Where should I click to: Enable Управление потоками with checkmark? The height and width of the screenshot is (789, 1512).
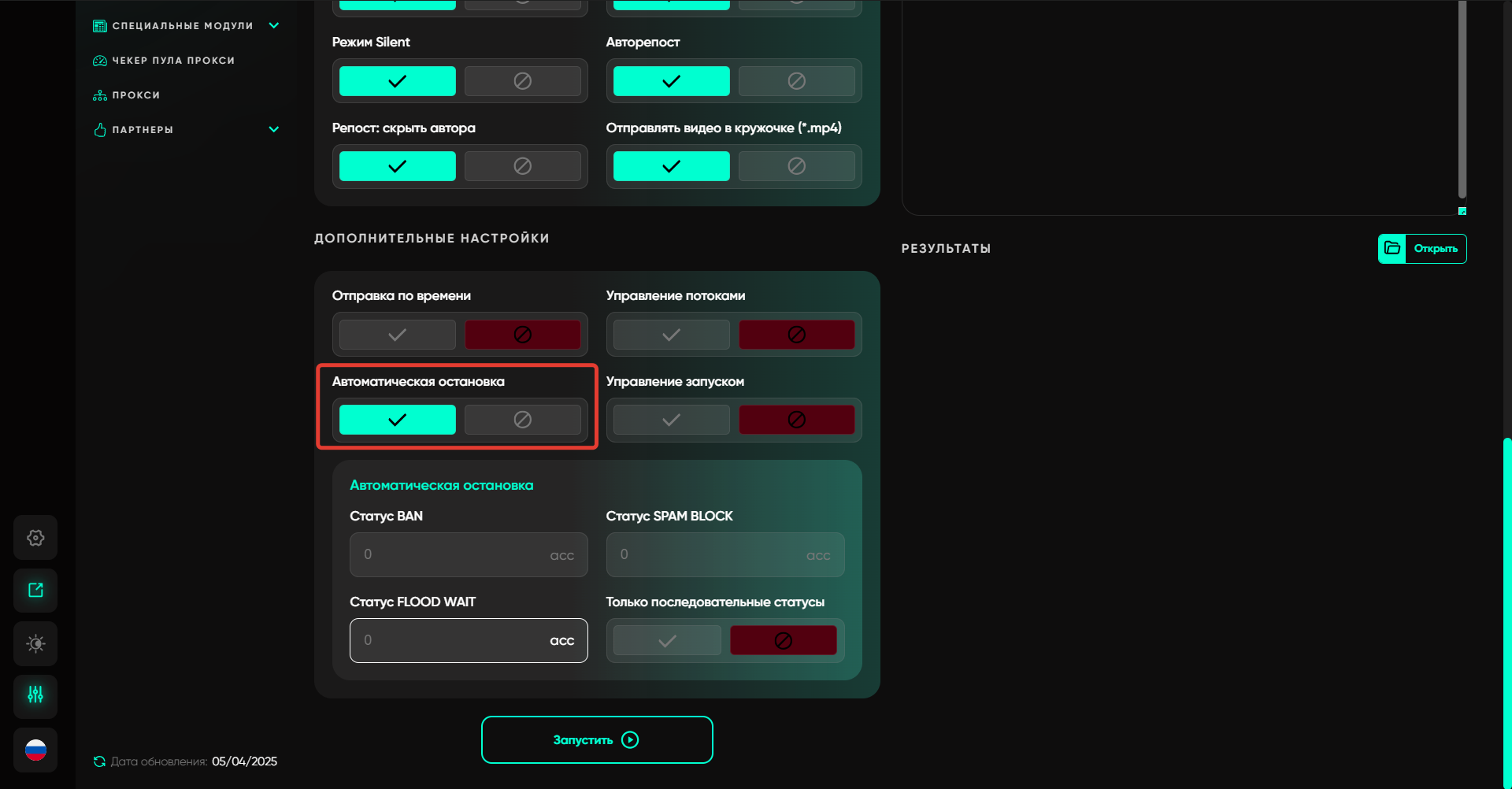pyautogui.click(x=671, y=335)
